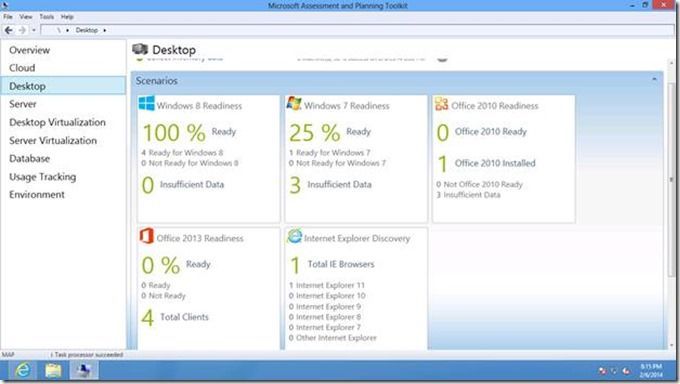Viewport: 680px width, 384px height.
Task: Click 'Office 2010 Ready' label
Action: point(490,131)
